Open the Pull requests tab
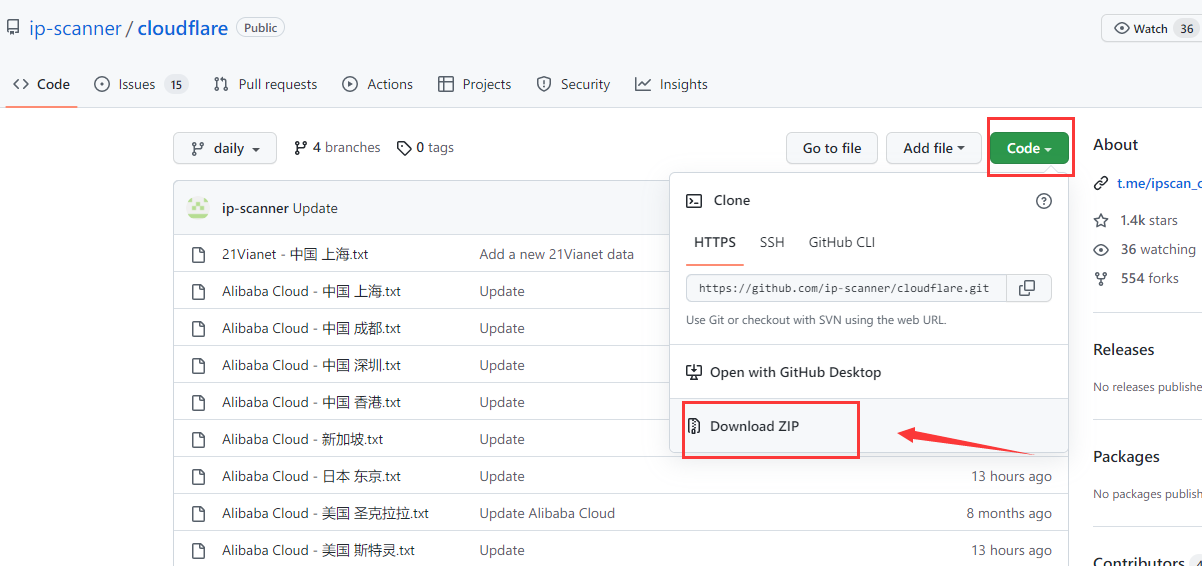Viewport: 1202px width, 566px height. (265, 84)
